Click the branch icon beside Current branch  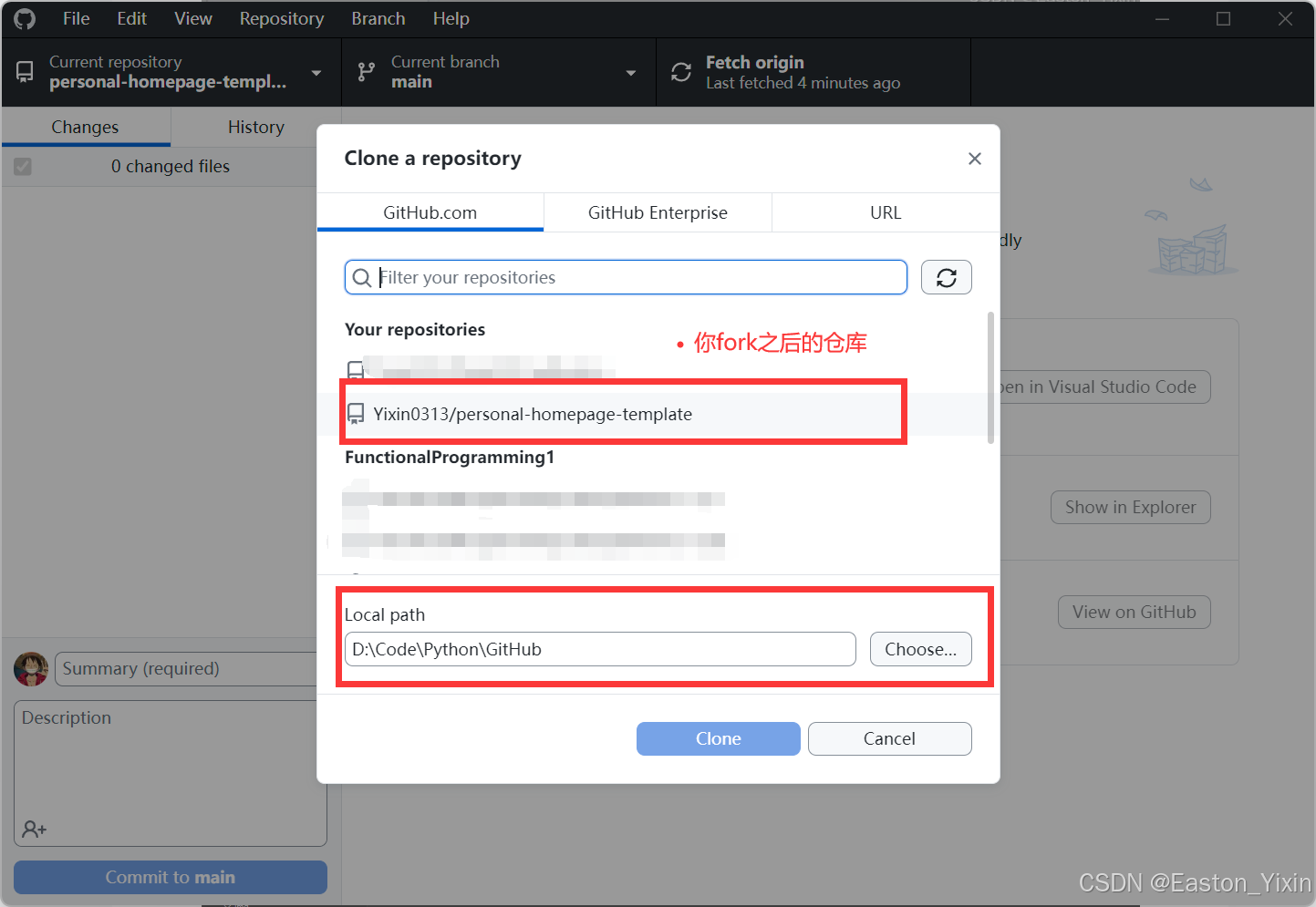367,72
